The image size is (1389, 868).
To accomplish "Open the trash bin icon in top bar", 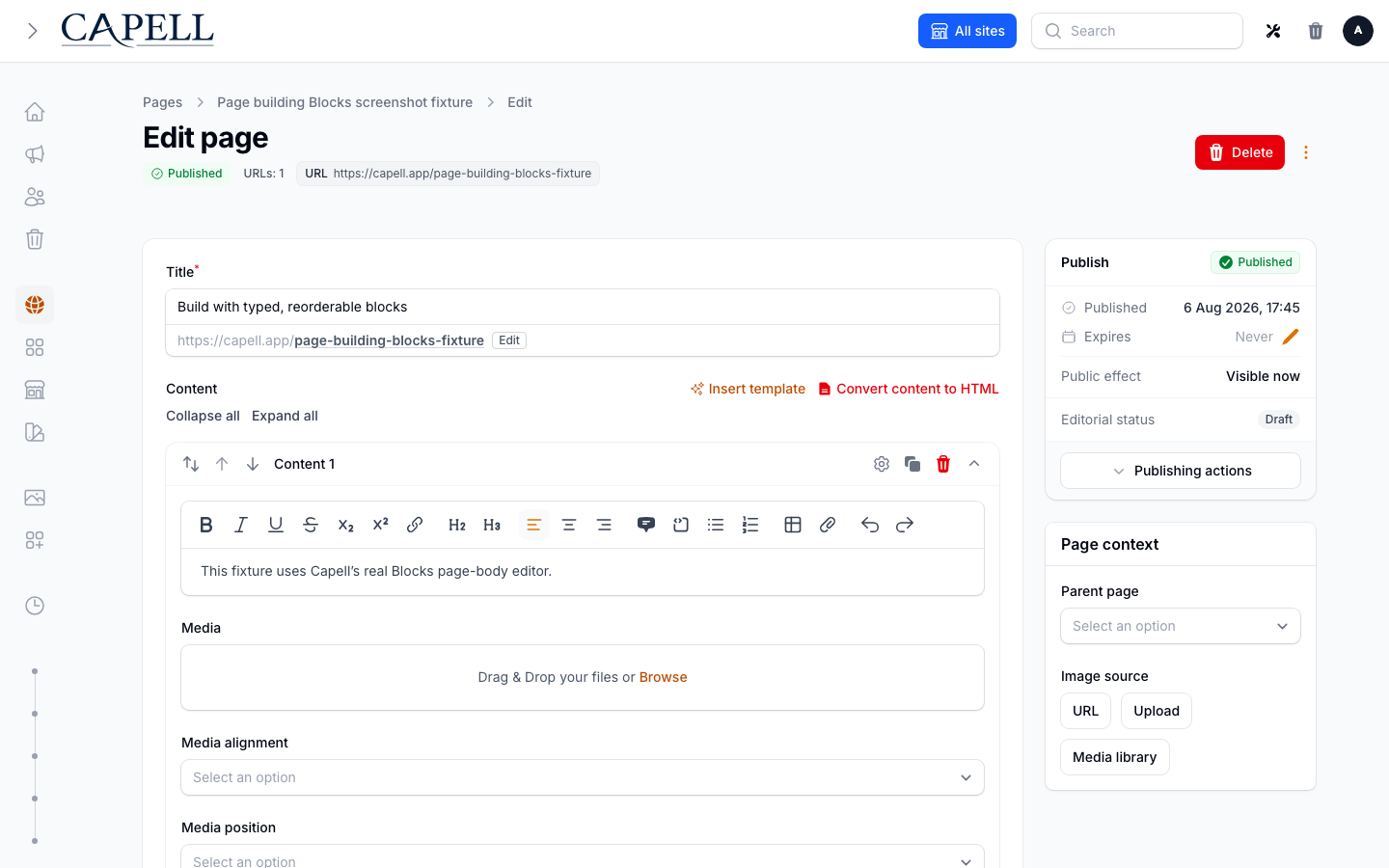I will (x=1316, y=31).
